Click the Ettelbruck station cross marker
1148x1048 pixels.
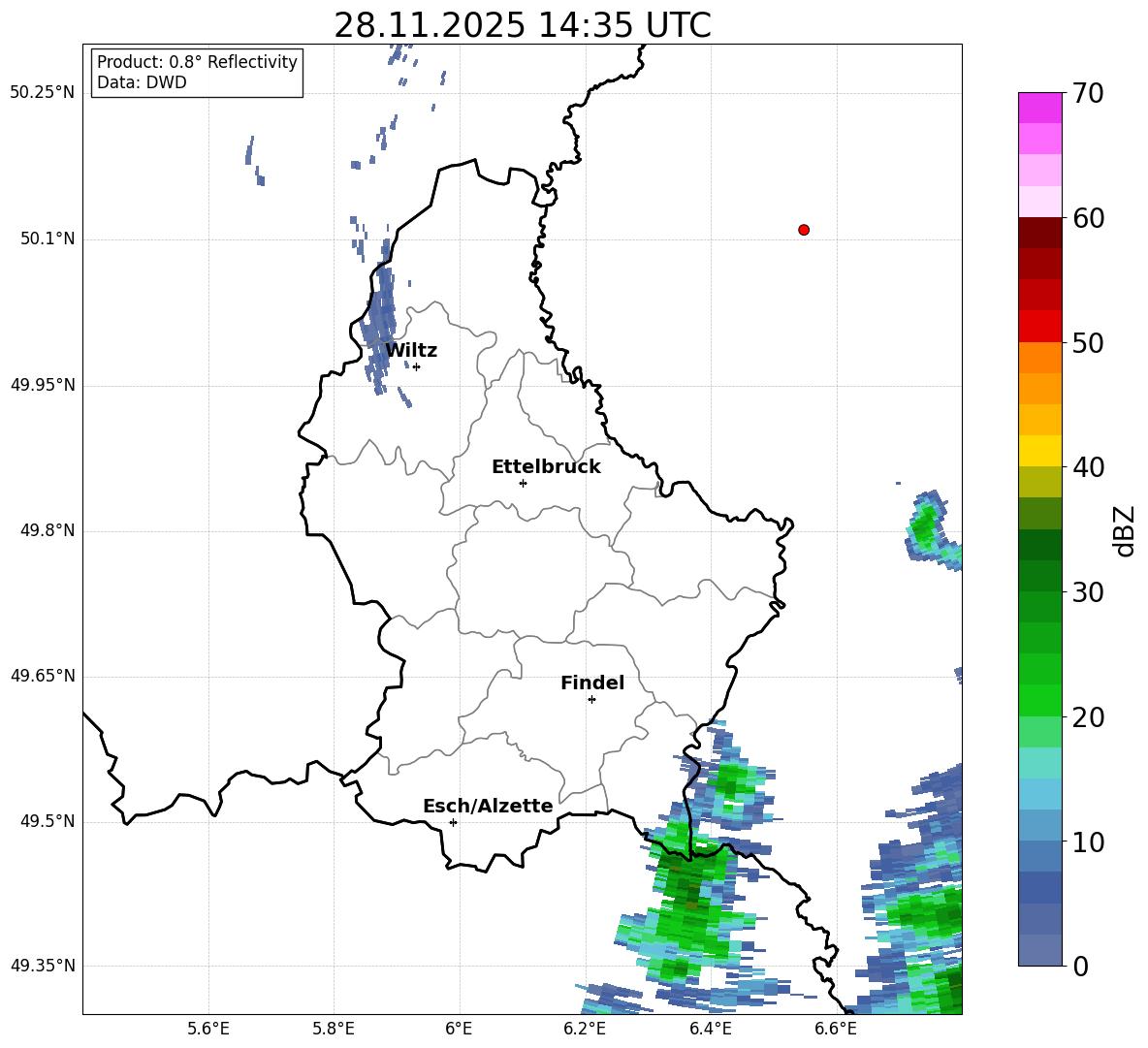[523, 483]
